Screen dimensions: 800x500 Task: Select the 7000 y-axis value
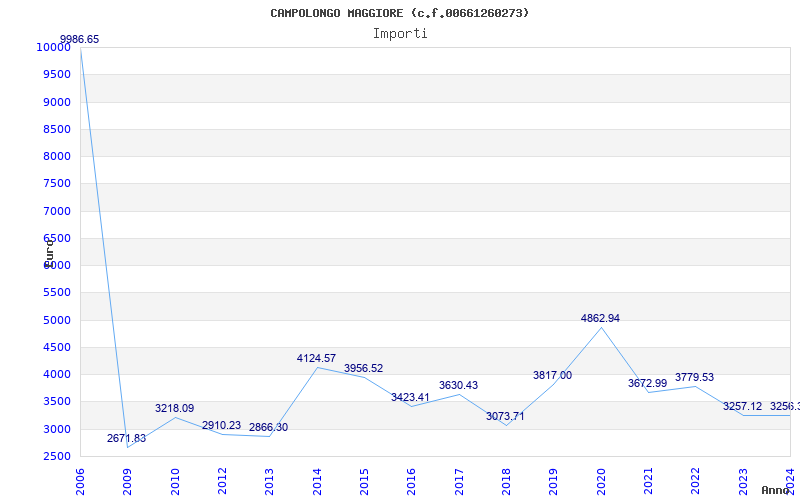coord(57,211)
